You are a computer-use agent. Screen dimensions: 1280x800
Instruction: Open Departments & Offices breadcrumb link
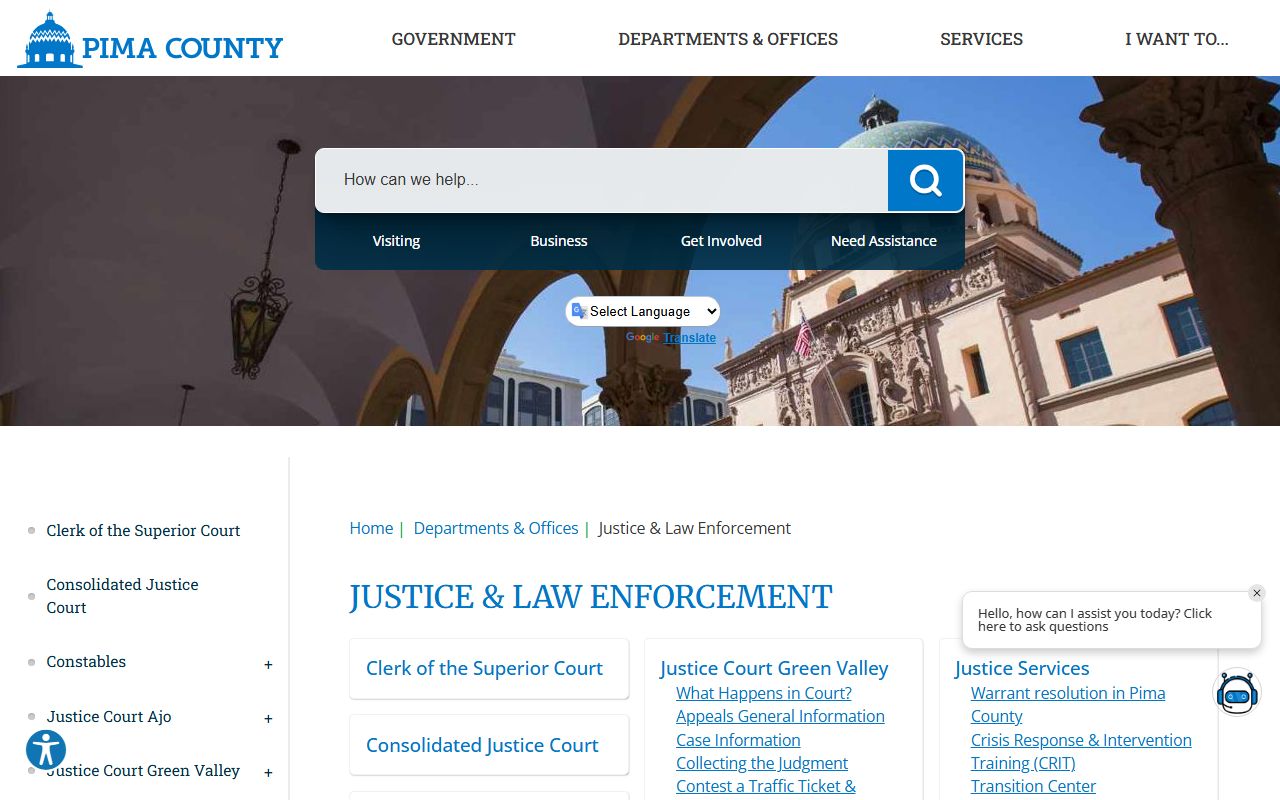[x=496, y=528]
